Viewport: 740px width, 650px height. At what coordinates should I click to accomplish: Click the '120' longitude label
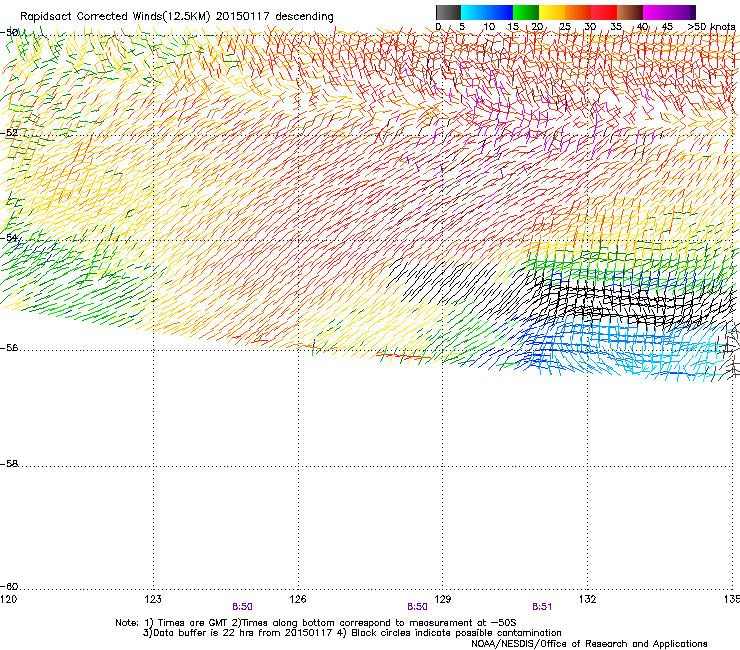point(8,599)
